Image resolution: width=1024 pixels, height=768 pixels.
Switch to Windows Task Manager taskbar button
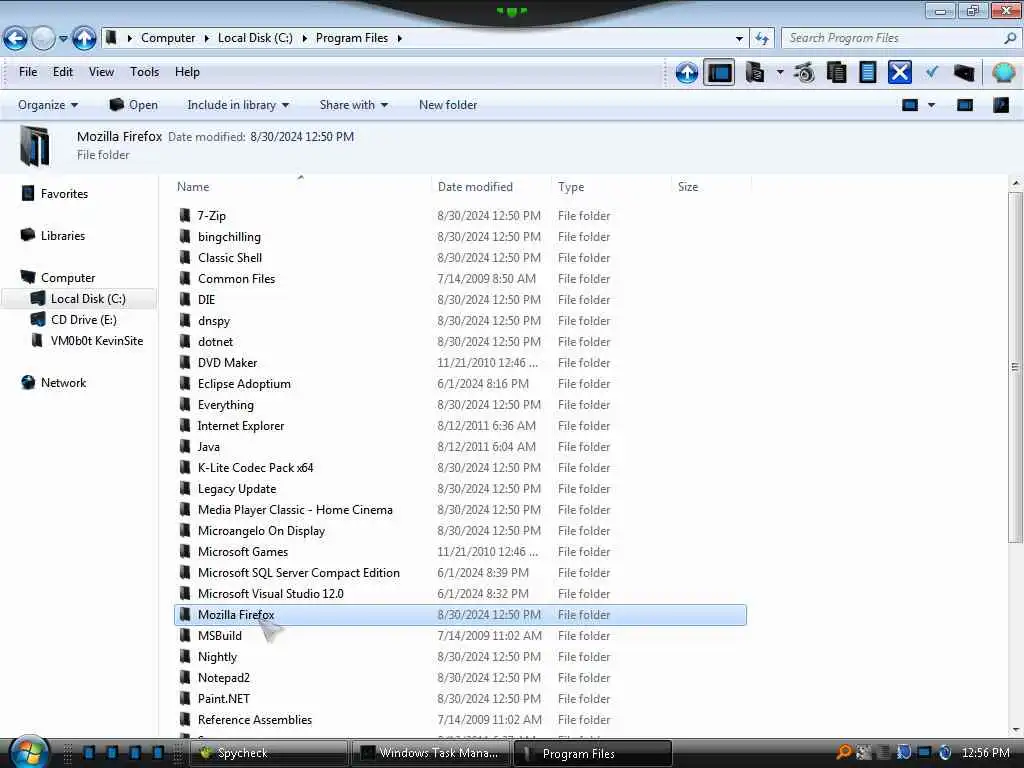(431, 753)
